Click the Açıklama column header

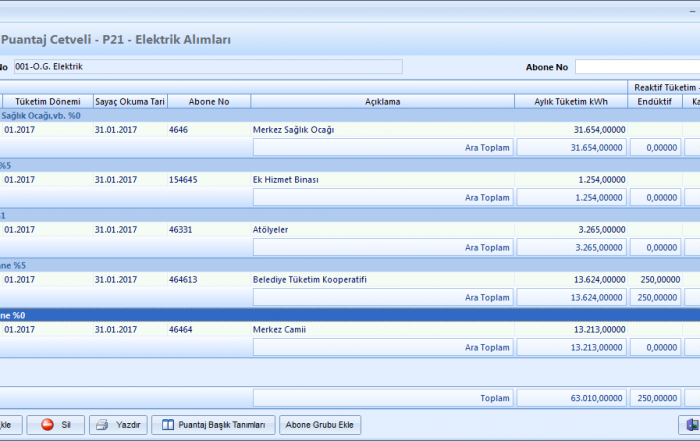[383, 101]
